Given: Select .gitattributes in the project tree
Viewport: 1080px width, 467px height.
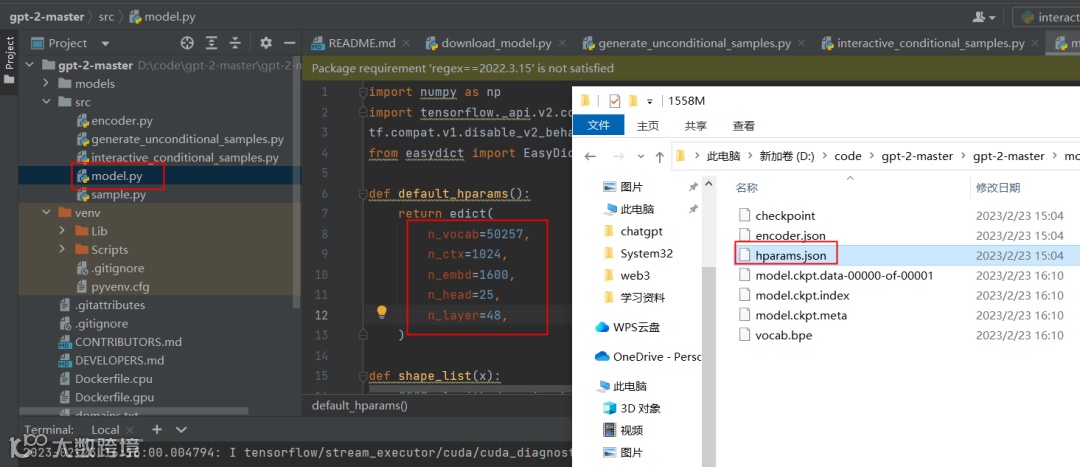Looking at the screenshot, I should tap(110, 304).
